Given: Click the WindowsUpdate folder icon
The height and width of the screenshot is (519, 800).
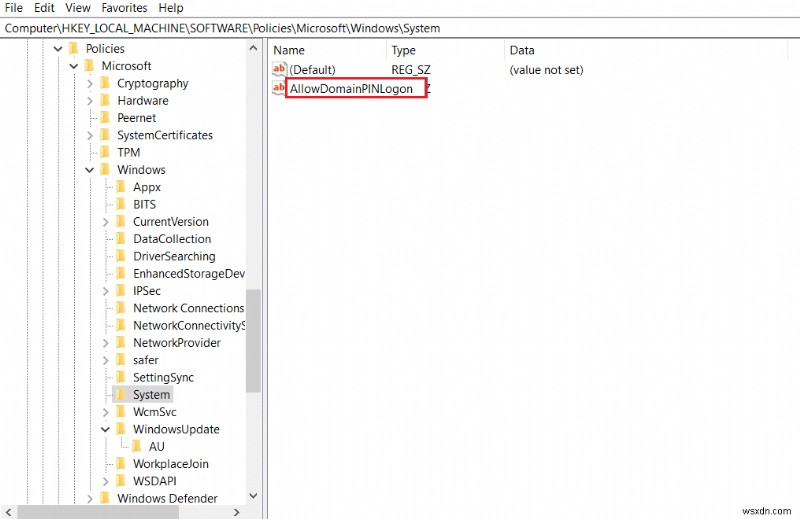Looking at the screenshot, I should [121, 429].
